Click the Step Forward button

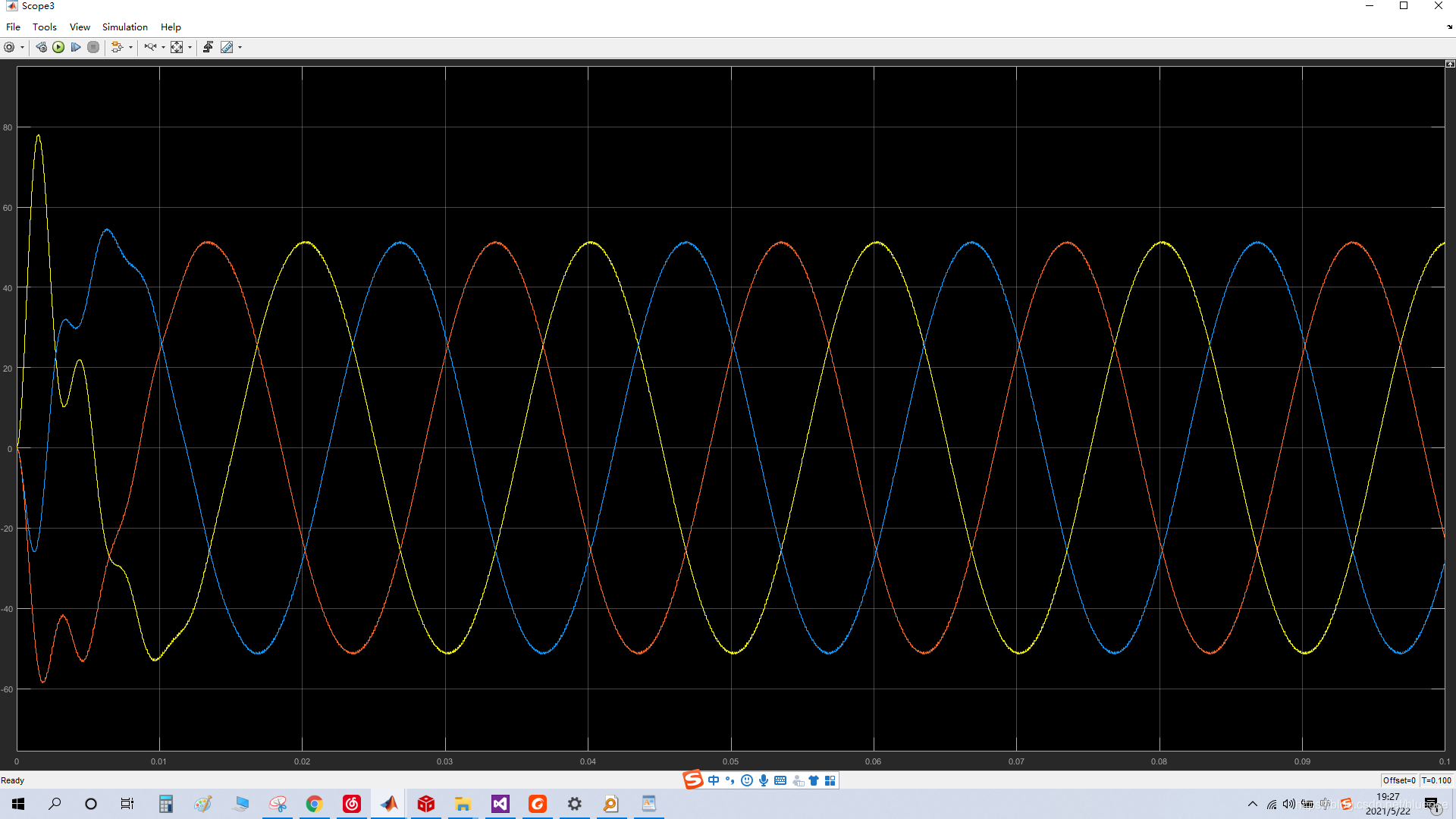tap(76, 47)
